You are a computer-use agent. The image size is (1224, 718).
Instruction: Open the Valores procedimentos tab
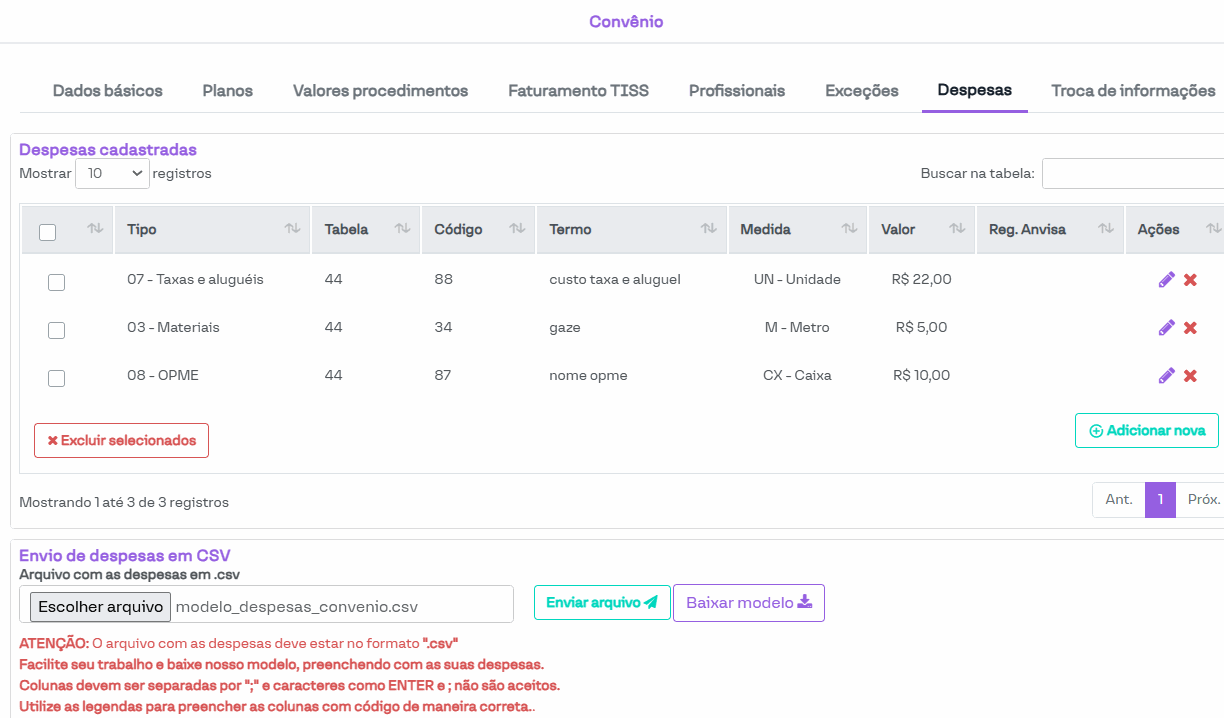[x=380, y=91]
